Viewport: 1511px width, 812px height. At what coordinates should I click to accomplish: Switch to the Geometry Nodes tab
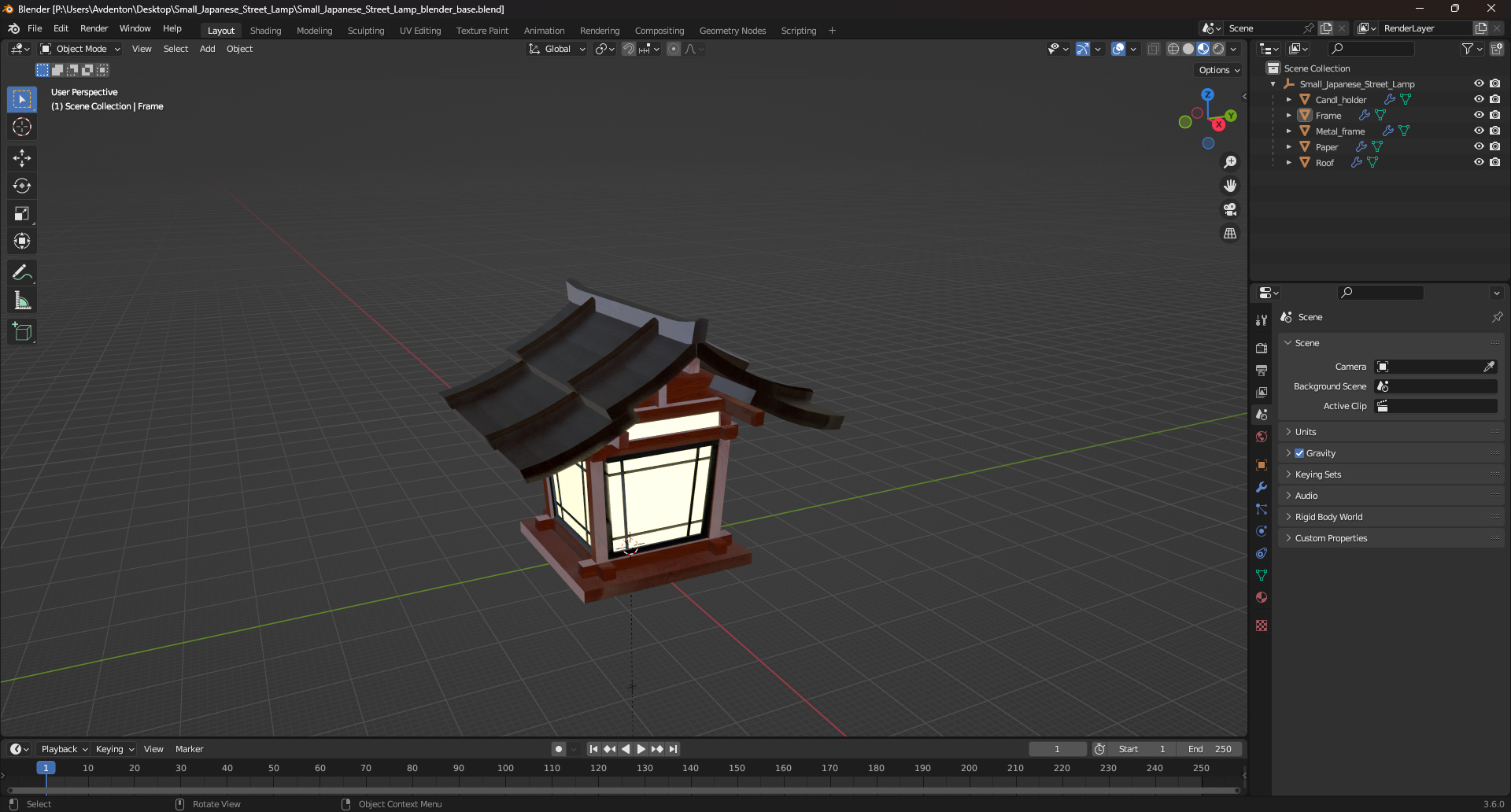[x=733, y=31]
